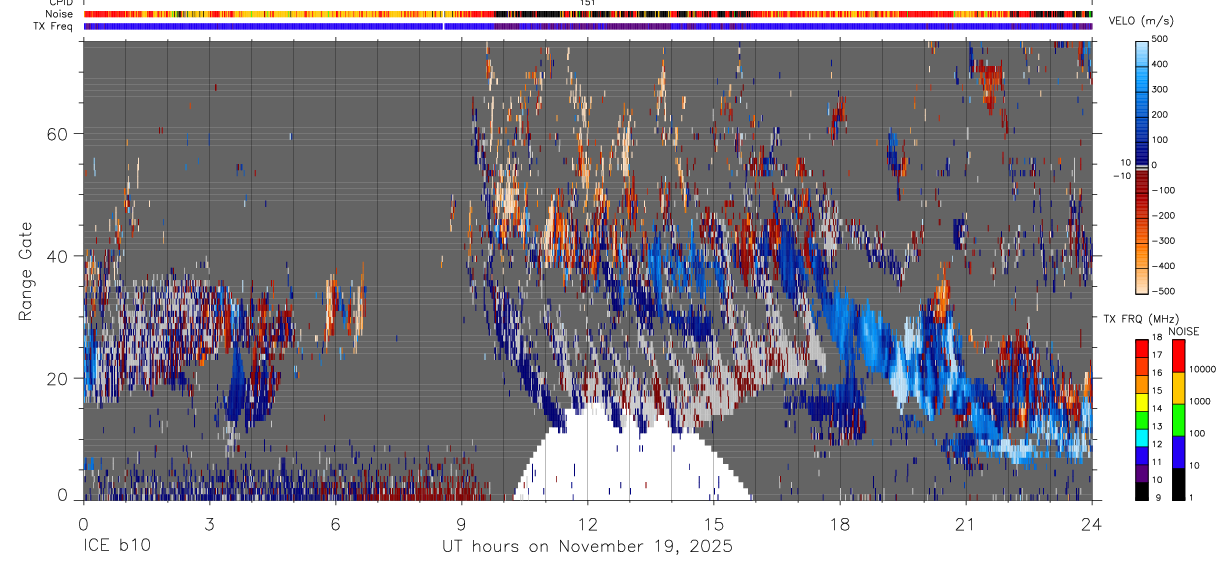This screenshot has height=567, width=1228.
Task: Select the "24" tick on the UT hours axis
Action: (x=1091, y=523)
